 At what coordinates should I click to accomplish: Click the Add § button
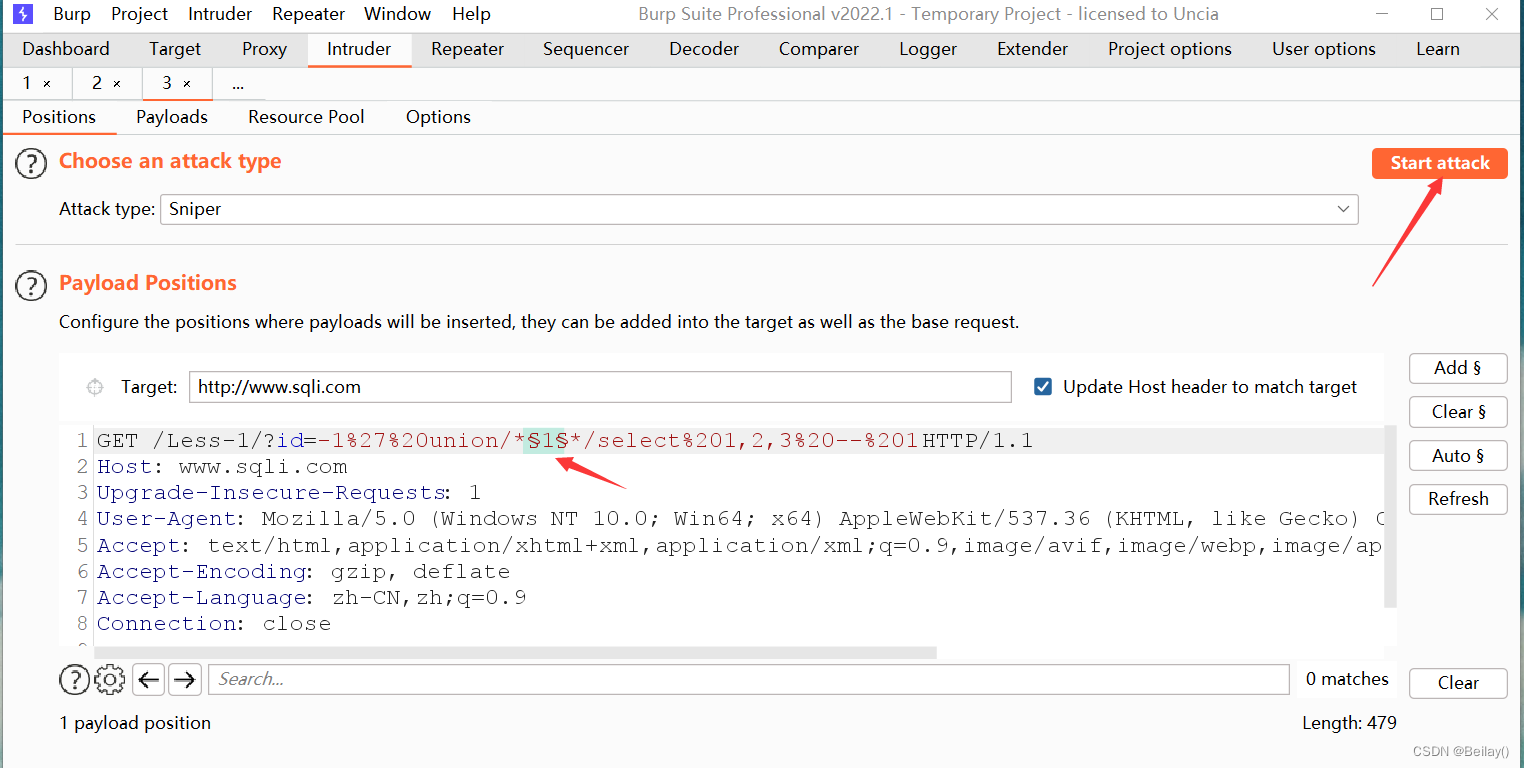tap(1458, 368)
